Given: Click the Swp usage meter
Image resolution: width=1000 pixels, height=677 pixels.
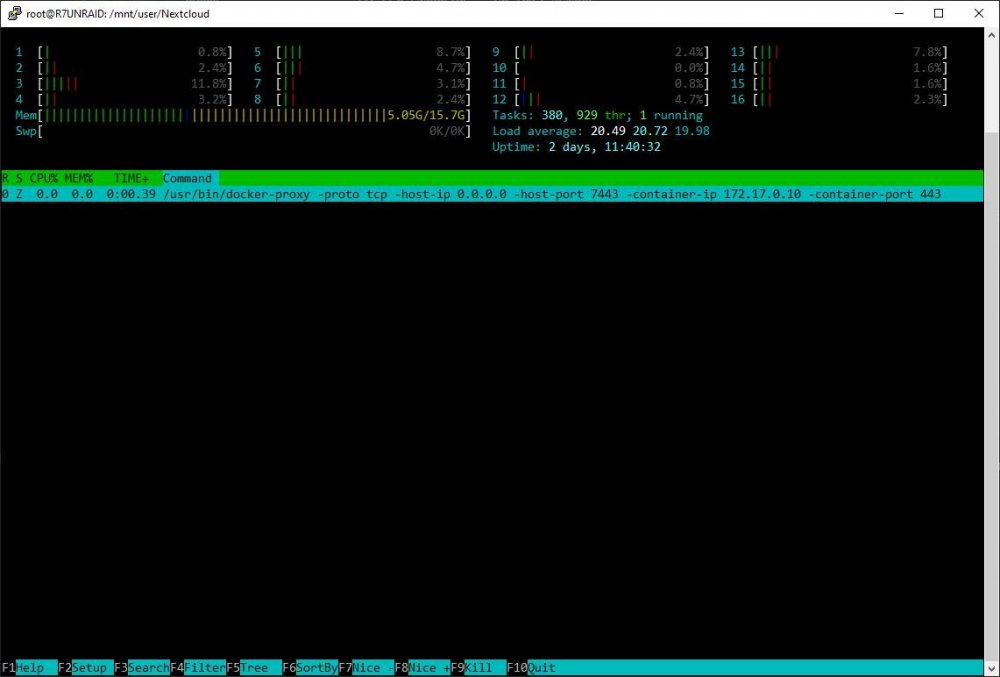Looking at the screenshot, I should coord(243,131).
